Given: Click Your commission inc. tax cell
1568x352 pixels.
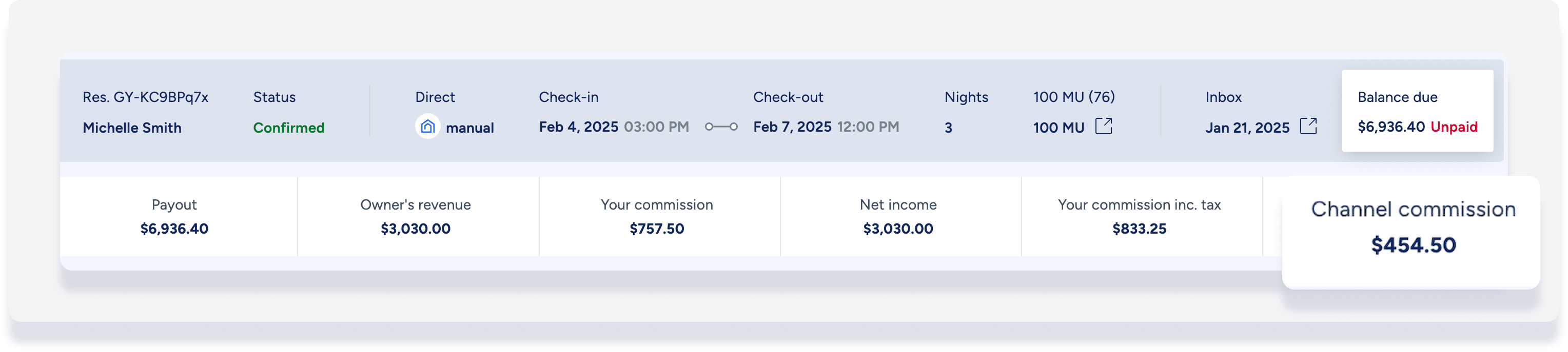Looking at the screenshot, I should pyautogui.click(x=1139, y=217).
